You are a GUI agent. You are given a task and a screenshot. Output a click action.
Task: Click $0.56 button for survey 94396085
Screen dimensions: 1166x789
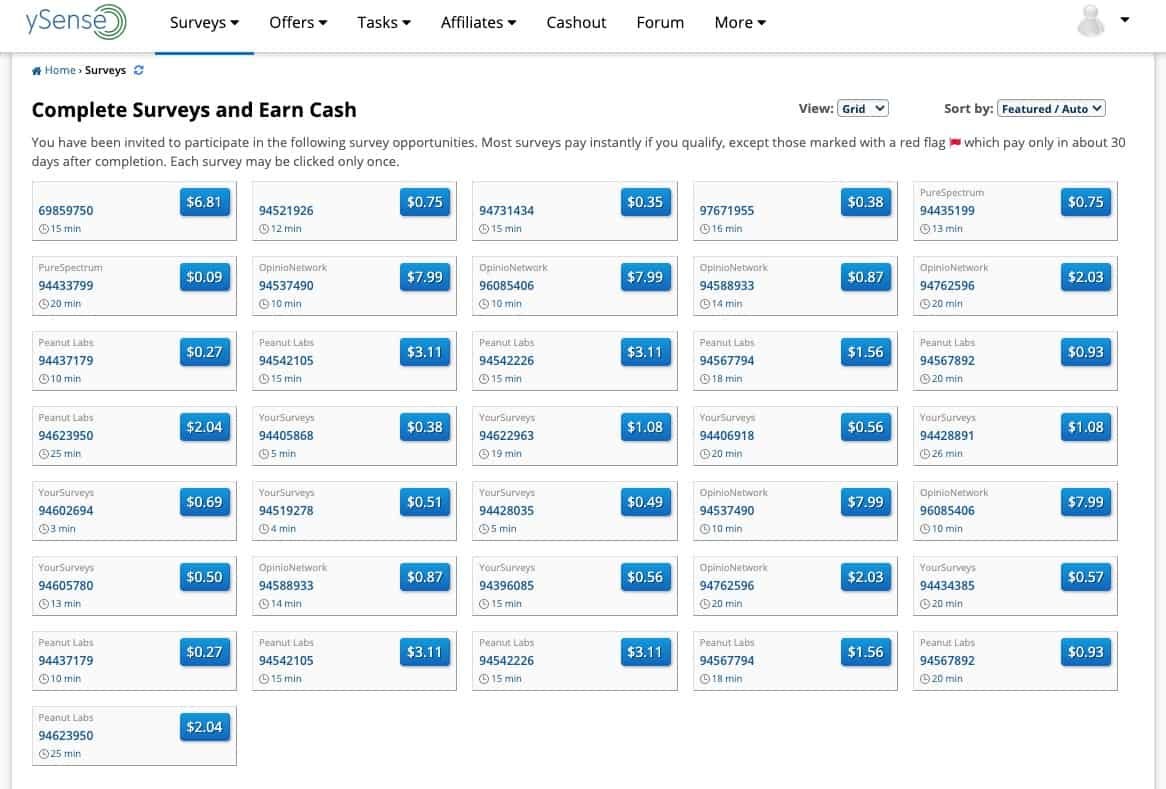tap(645, 578)
